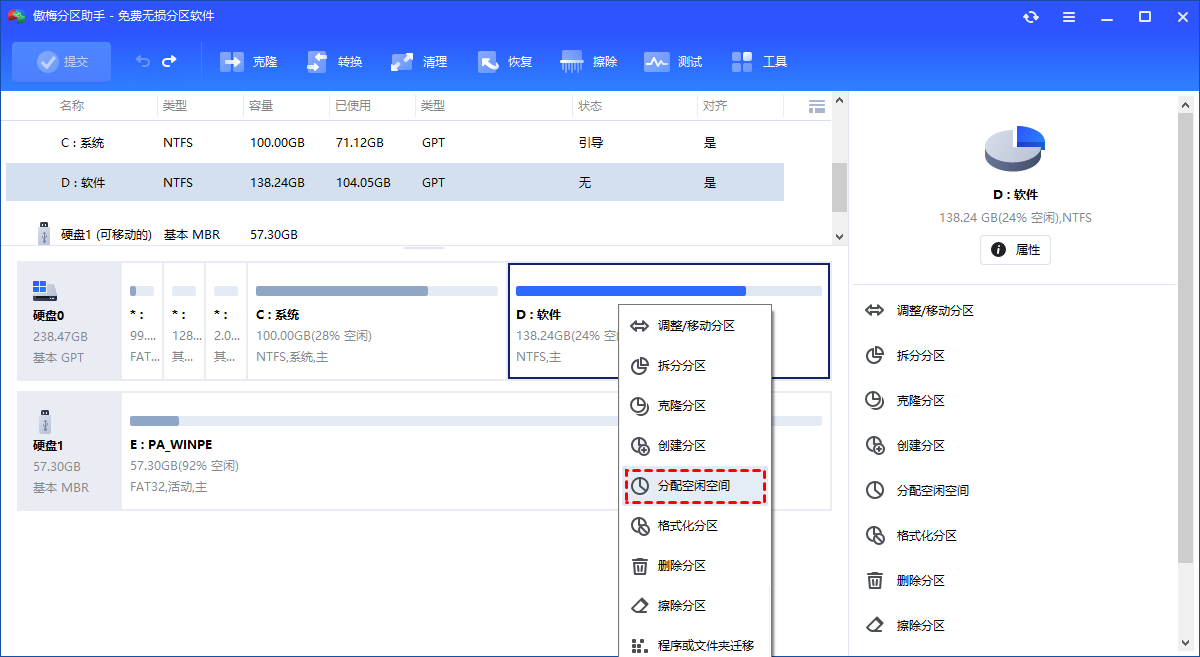
Task: Open the Cleanup (清理) toolbar icon
Action: (x=418, y=61)
